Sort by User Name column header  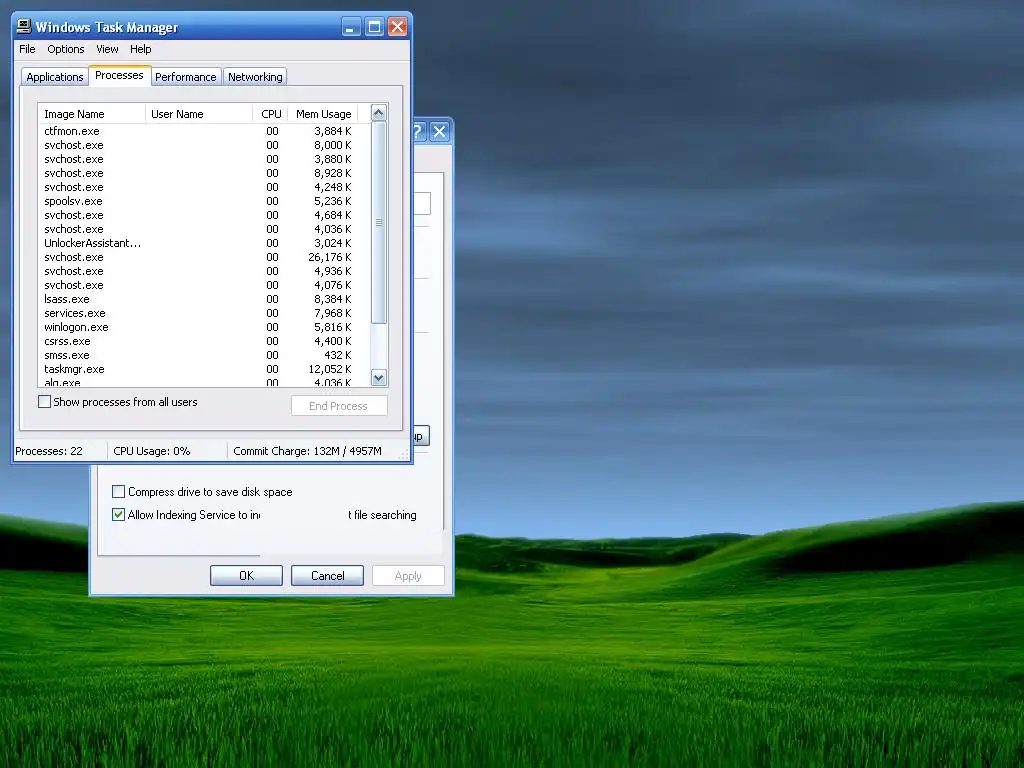(199, 114)
